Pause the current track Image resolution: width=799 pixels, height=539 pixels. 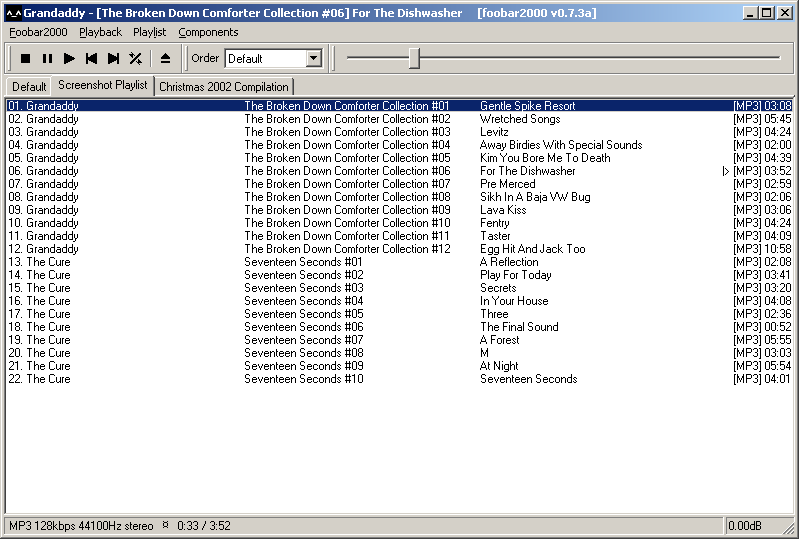tap(47, 59)
